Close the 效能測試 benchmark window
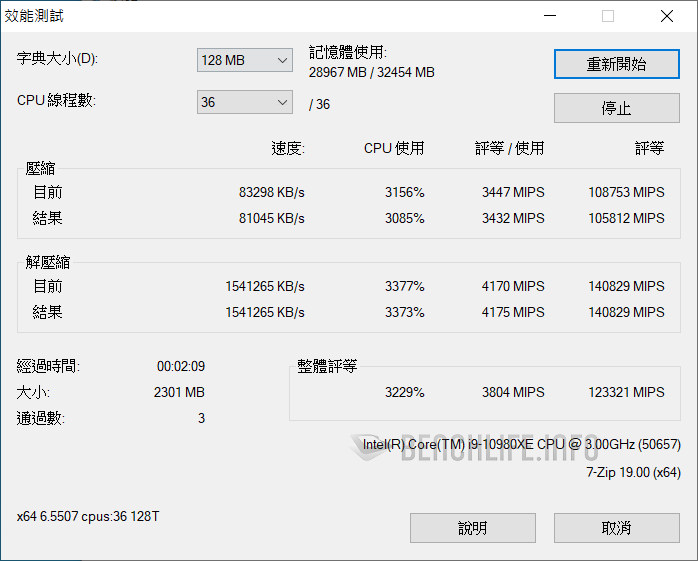The width and height of the screenshot is (698, 561). 667,16
